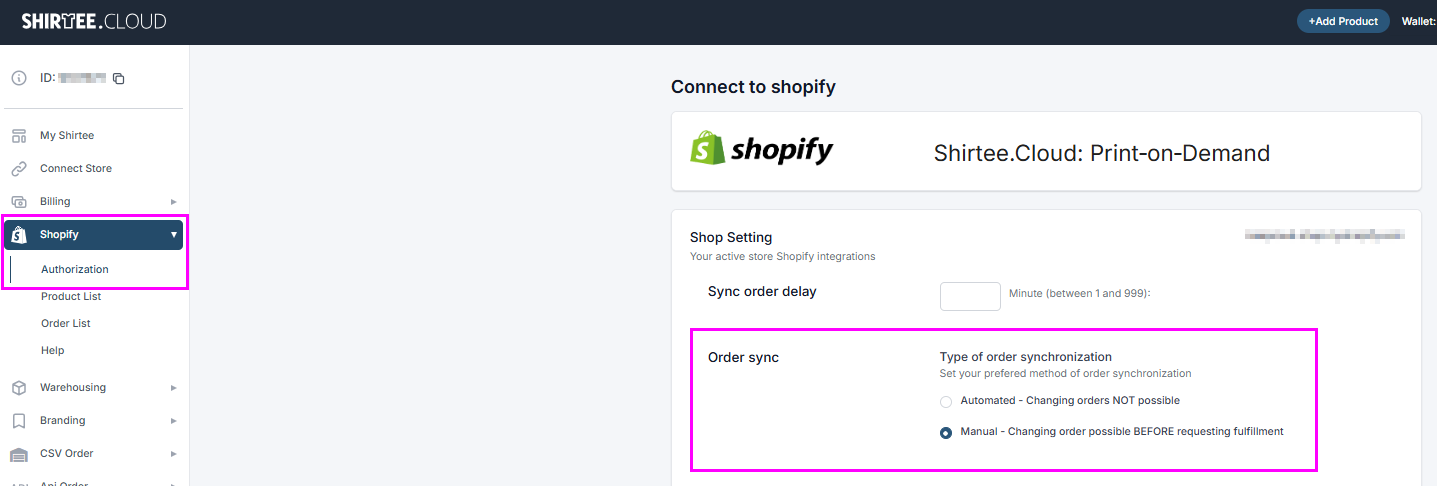
Task: Click the CSV Order icon
Action: pyautogui.click(x=18, y=454)
